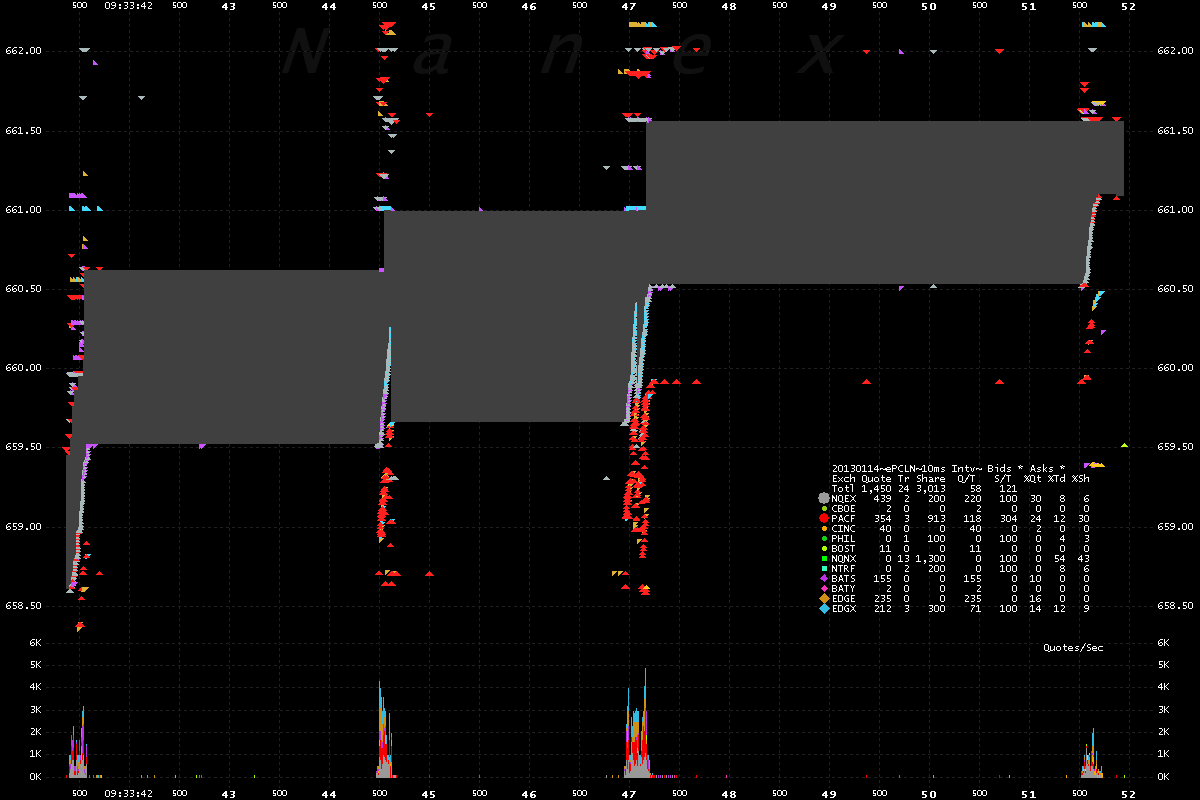The width and height of the screenshot is (1200, 800).
Task: Click the gray NQEX legend marker
Action: point(824,498)
